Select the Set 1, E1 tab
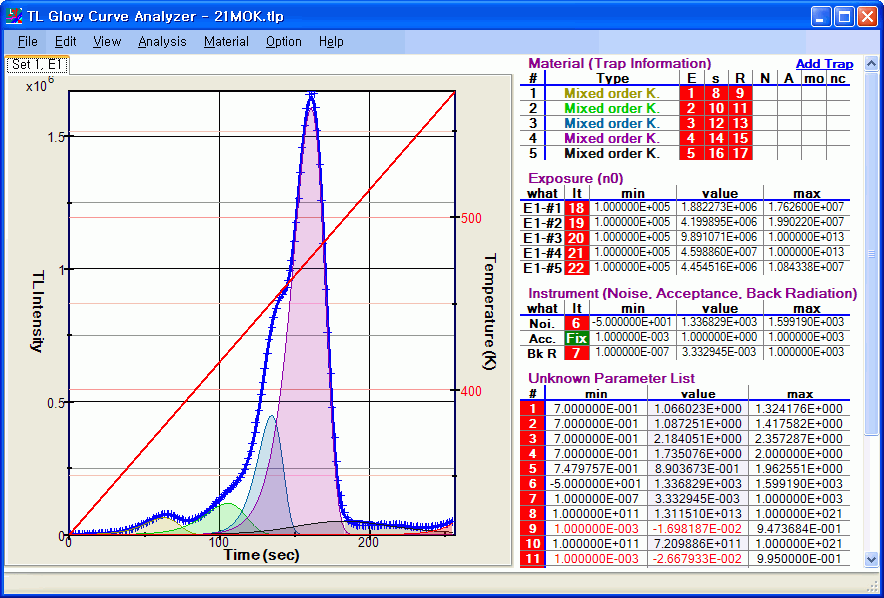884x598 pixels. (x=37, y=65)
